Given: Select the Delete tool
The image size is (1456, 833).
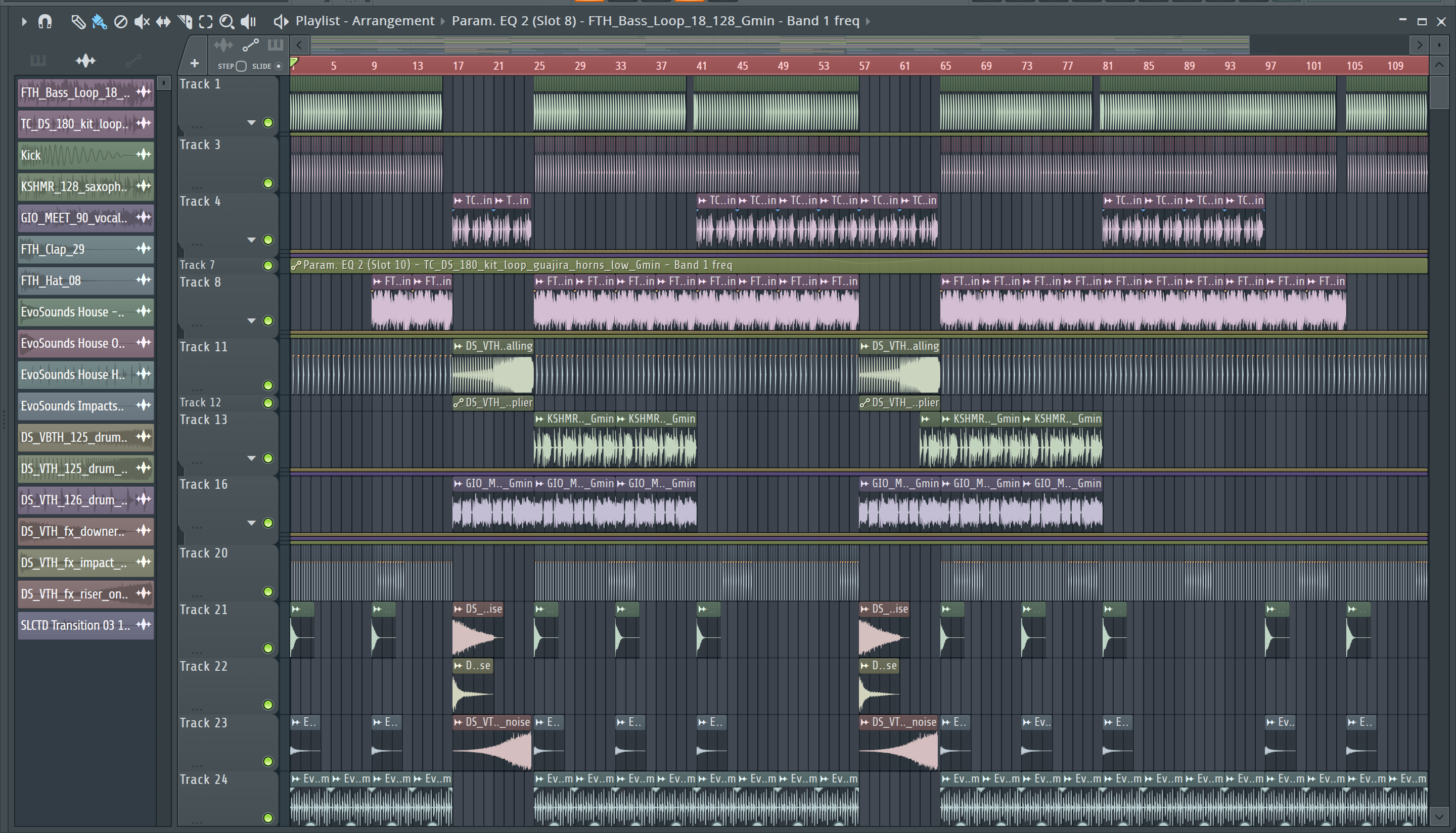Looking at the screenshot, I should pos(120,22).
